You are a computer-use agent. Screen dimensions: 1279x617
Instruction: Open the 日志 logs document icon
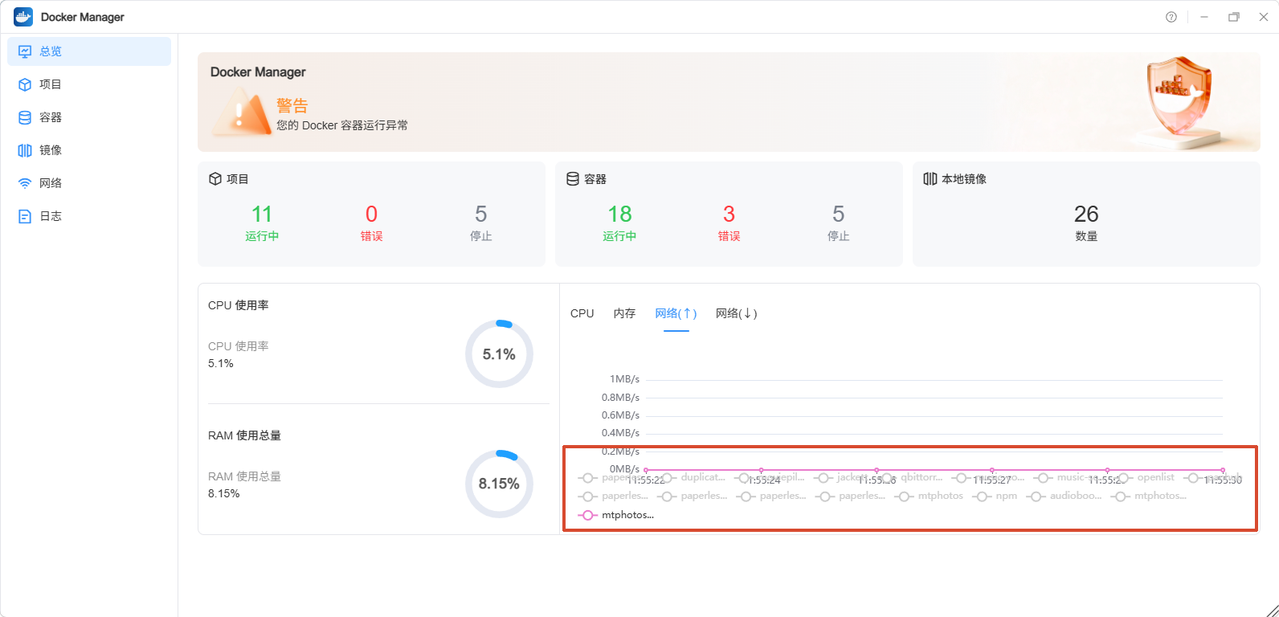point(25,216)
